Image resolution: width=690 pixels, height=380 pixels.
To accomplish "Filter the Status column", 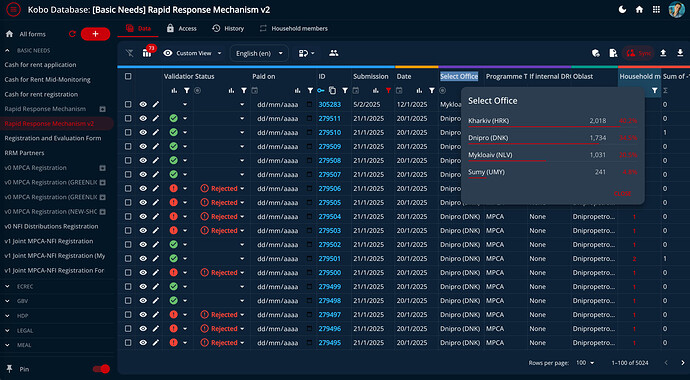I will [244, 91].
